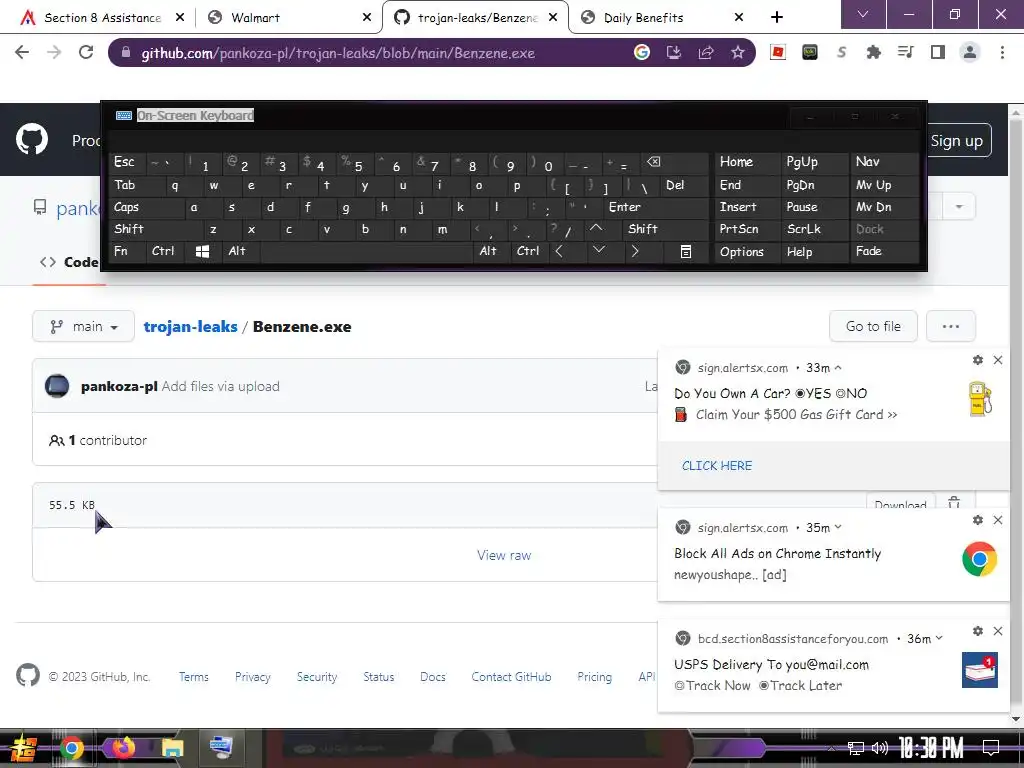
Task: Toggle left Alt key on on-screen keyboard
Action: point(241,251)
